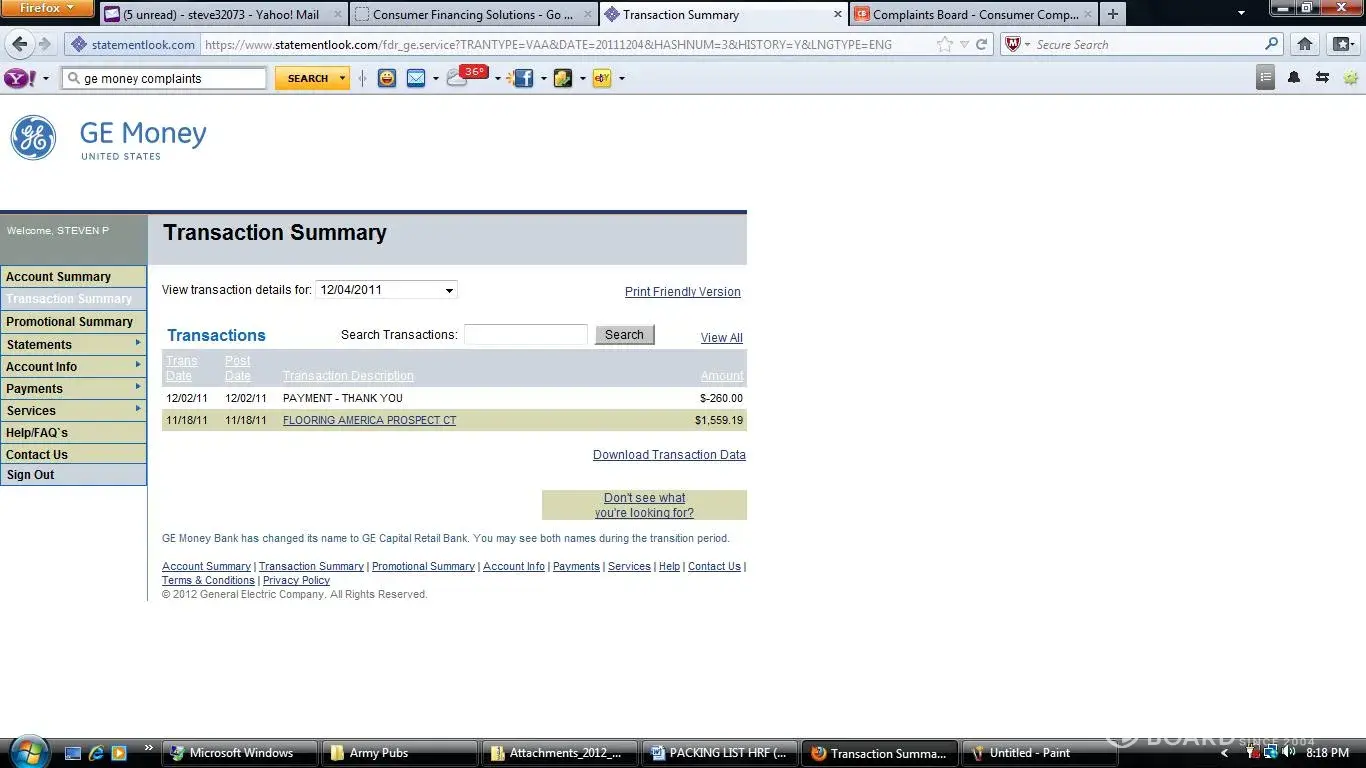
Task: Open the list all tabs dropdown
Action: [x=1242, y=14]
